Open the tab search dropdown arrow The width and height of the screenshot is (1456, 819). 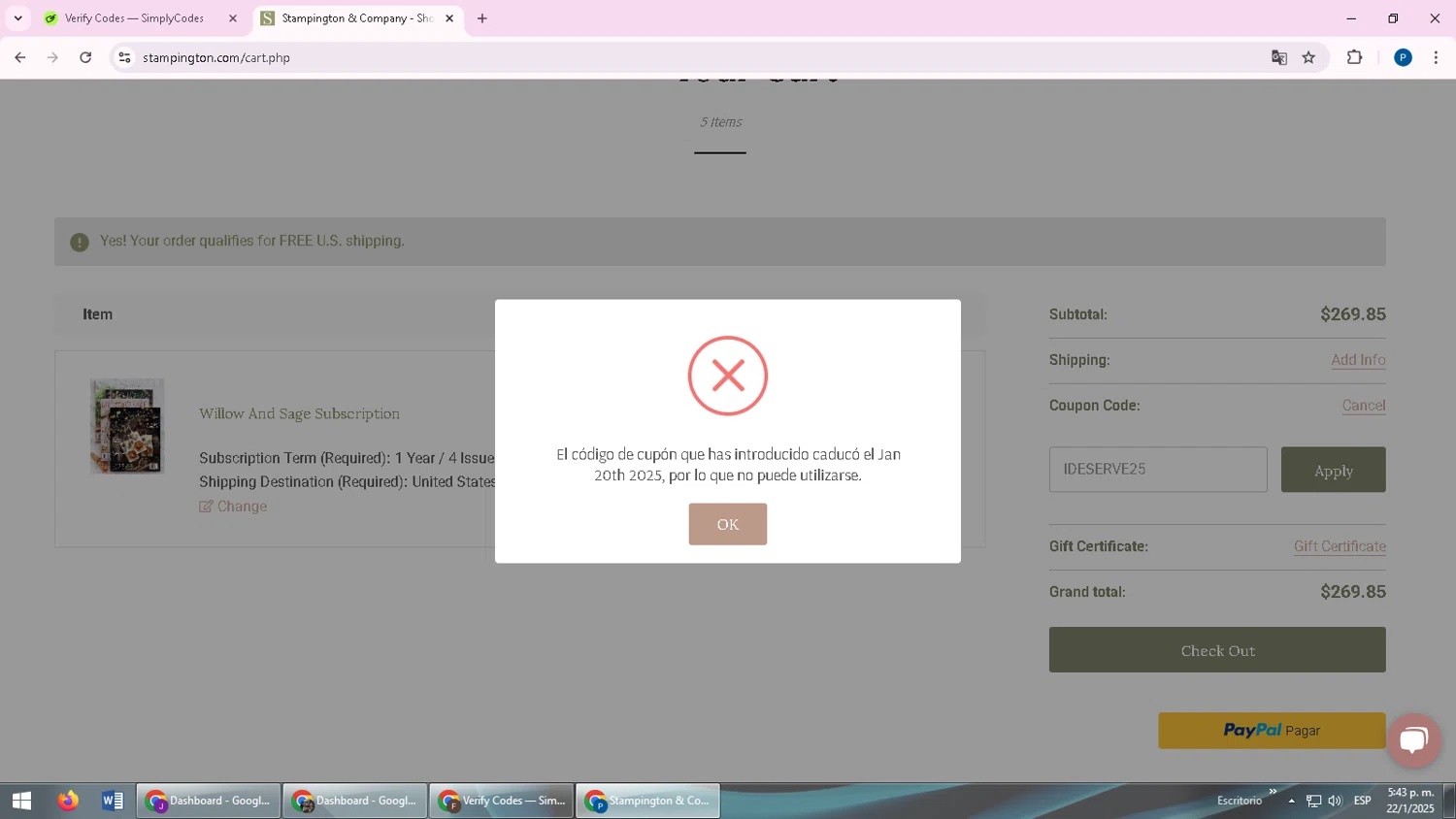(x=17, y=18)
